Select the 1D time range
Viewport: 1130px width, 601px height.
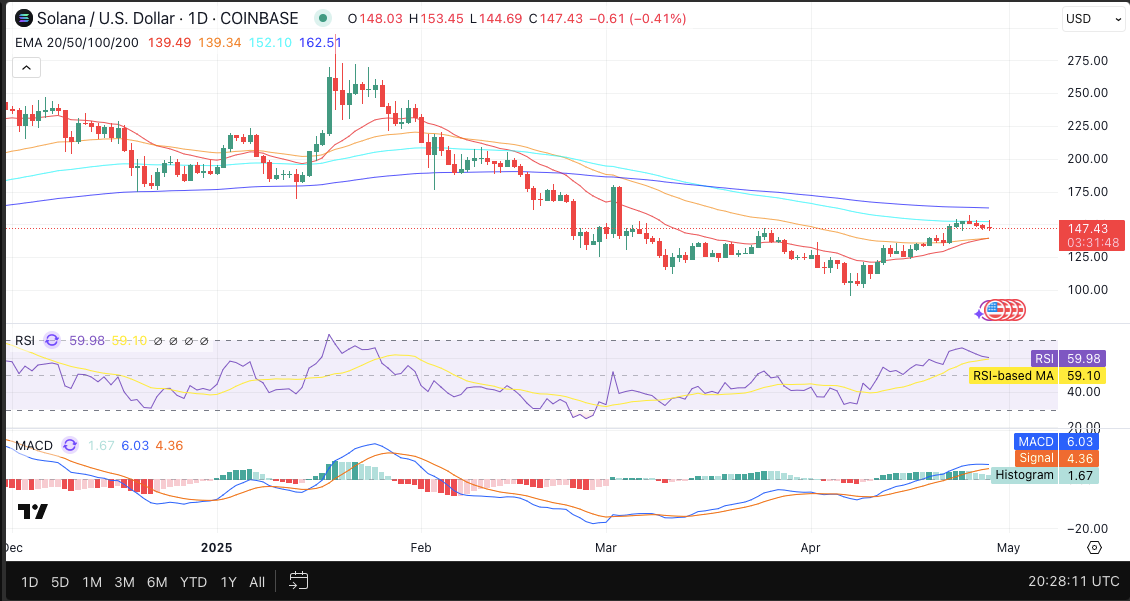30,582
